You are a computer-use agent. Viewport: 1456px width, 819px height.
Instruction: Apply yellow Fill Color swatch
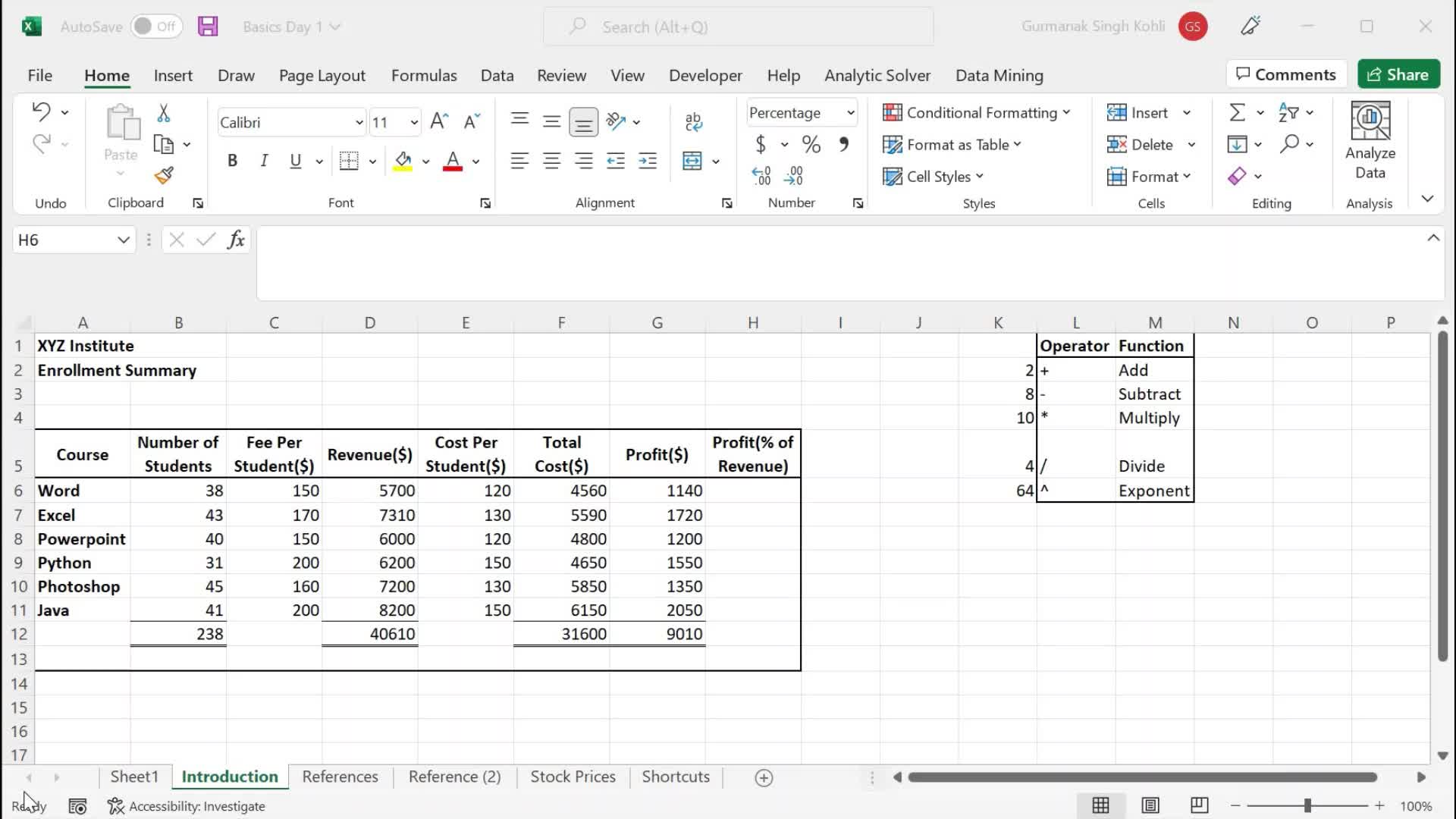(403, 161)
